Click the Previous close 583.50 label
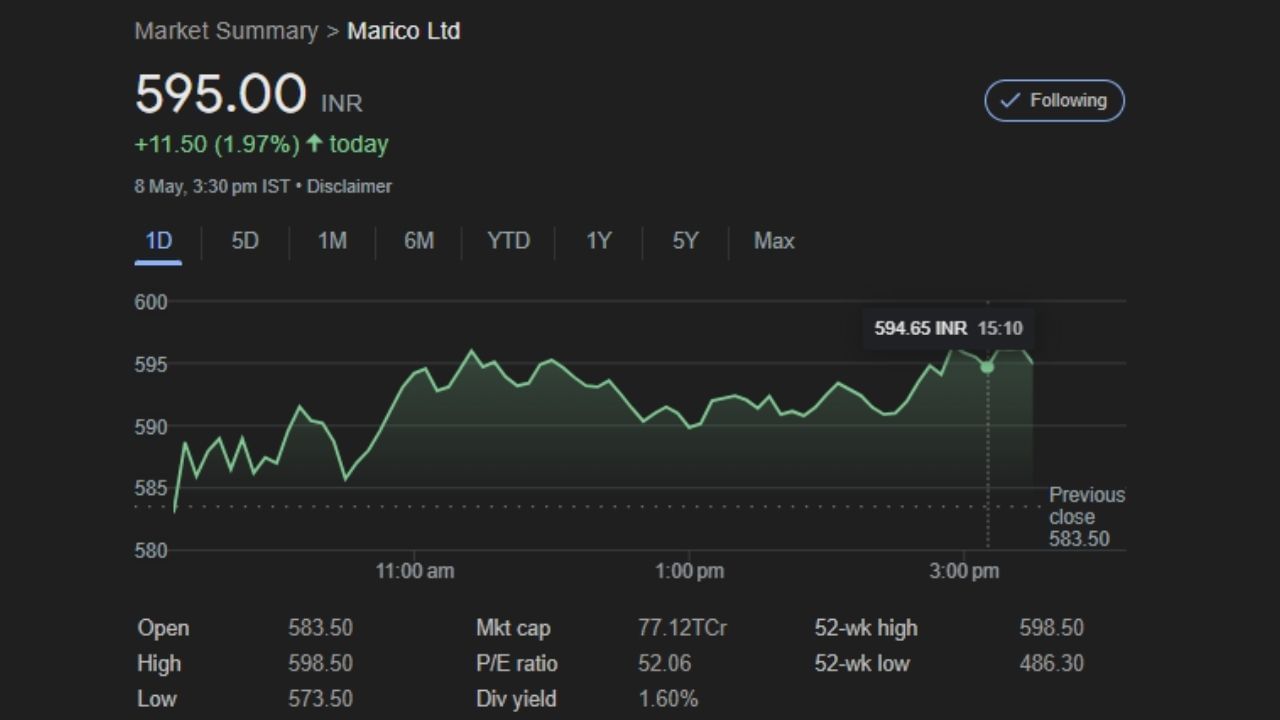Viewport: 1280px width, 720px height. pos(1086,517)
